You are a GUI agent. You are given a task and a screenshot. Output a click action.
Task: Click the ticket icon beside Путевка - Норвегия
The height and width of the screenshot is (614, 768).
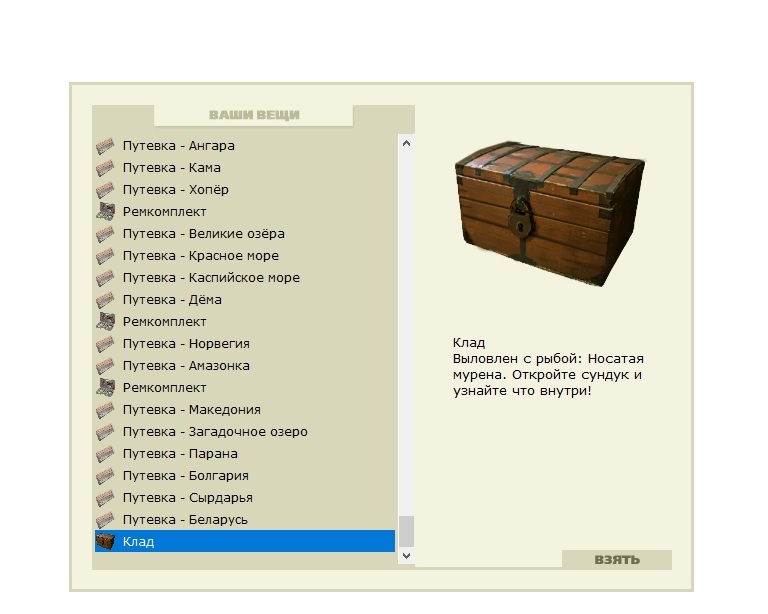[x=105, y=344]
